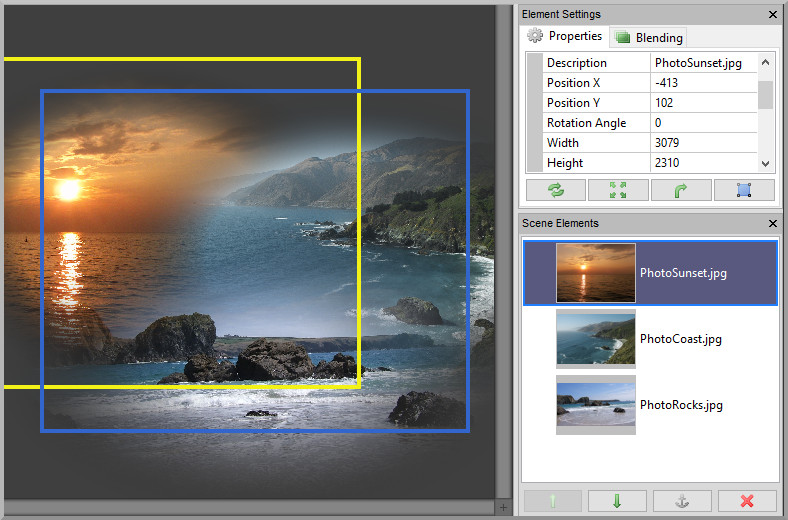Move element up with green up arrow
This screenshot has width=788, height=520.
click(553, 501)
